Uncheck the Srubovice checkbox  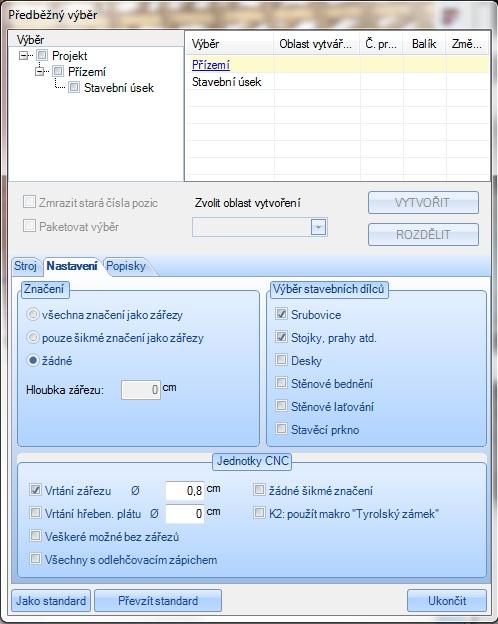coord(281,314)
